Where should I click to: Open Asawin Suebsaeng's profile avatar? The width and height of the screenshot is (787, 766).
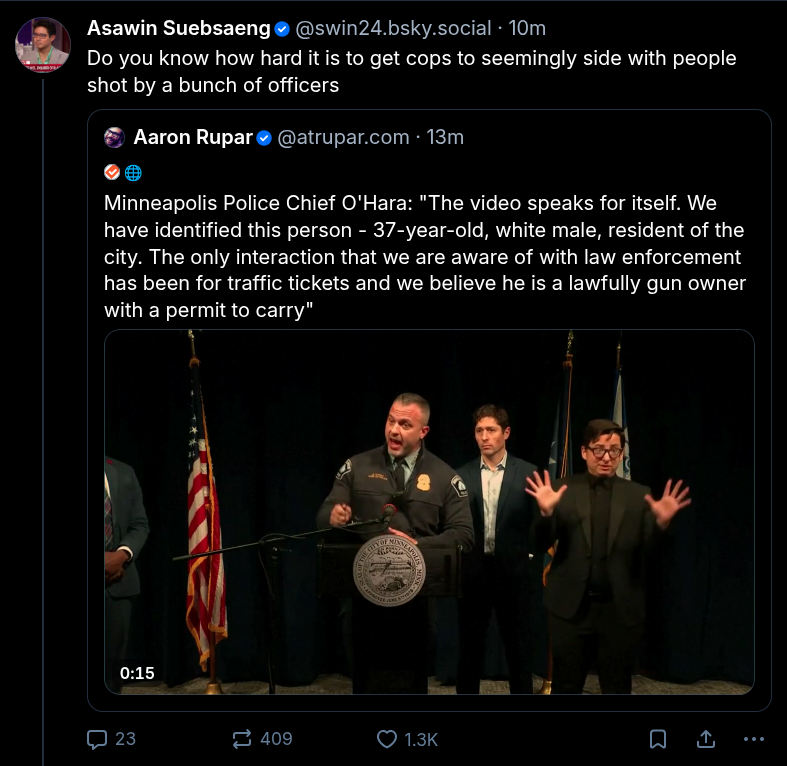(x=43, y=45)
